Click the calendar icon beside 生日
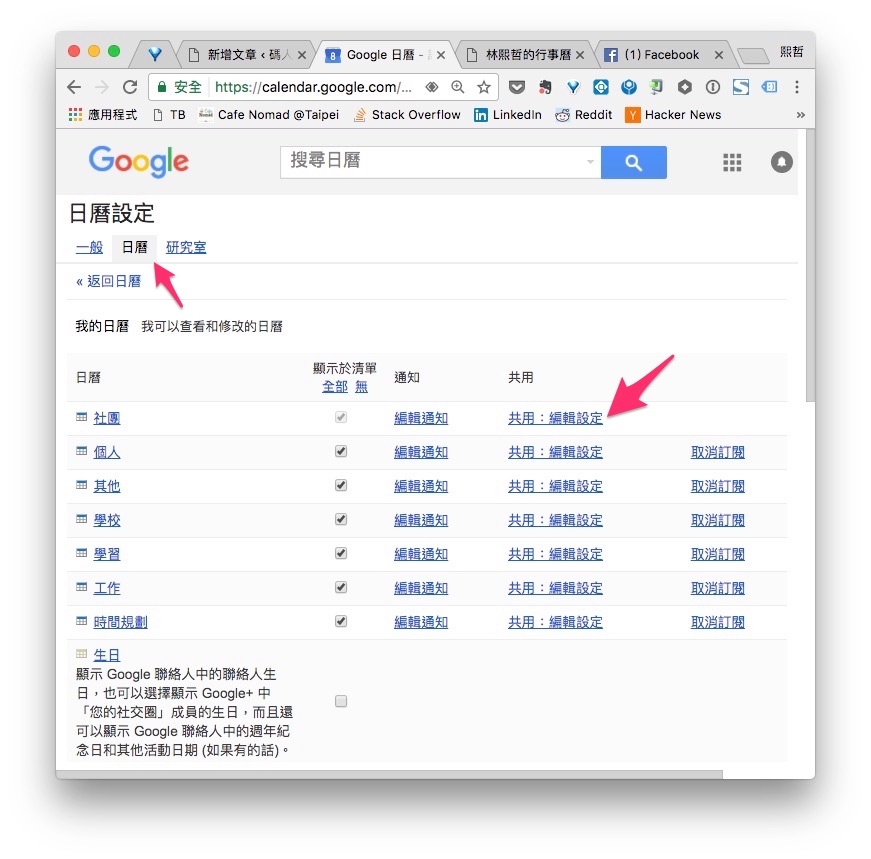The image size is (871, 859). point(82,653)
